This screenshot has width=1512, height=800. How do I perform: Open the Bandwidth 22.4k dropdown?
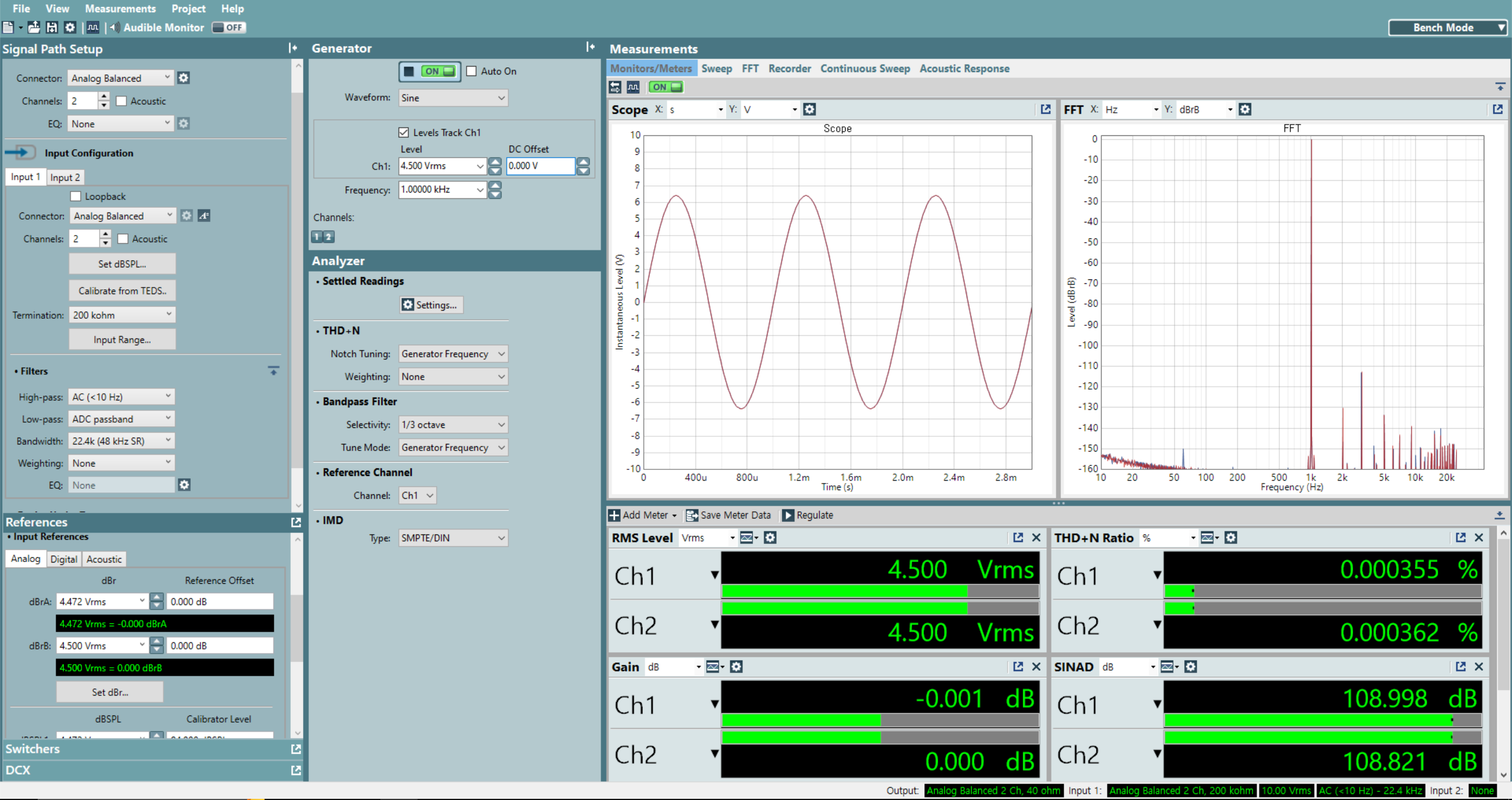click(122, 441)
